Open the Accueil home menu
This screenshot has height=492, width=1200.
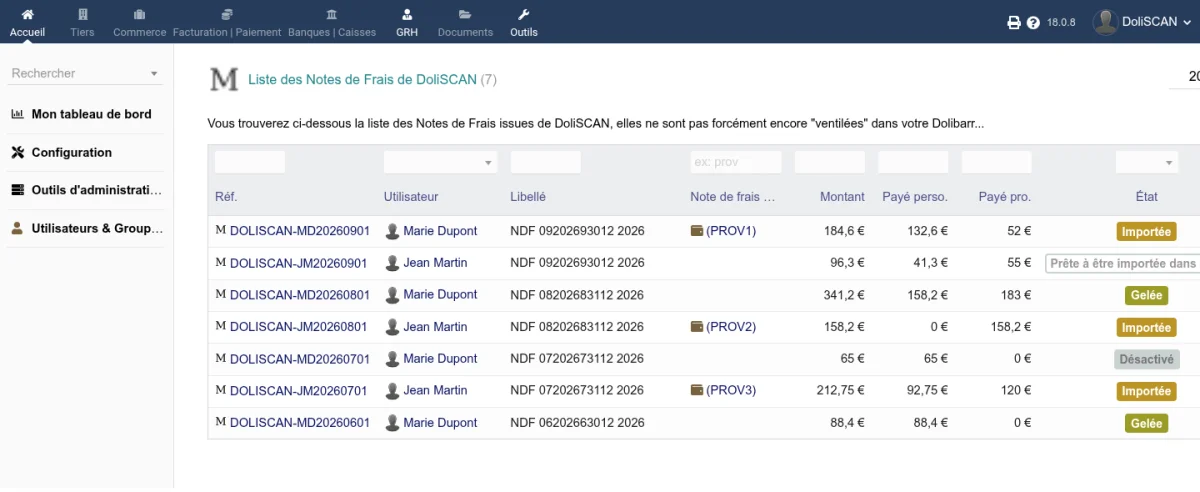27,22
